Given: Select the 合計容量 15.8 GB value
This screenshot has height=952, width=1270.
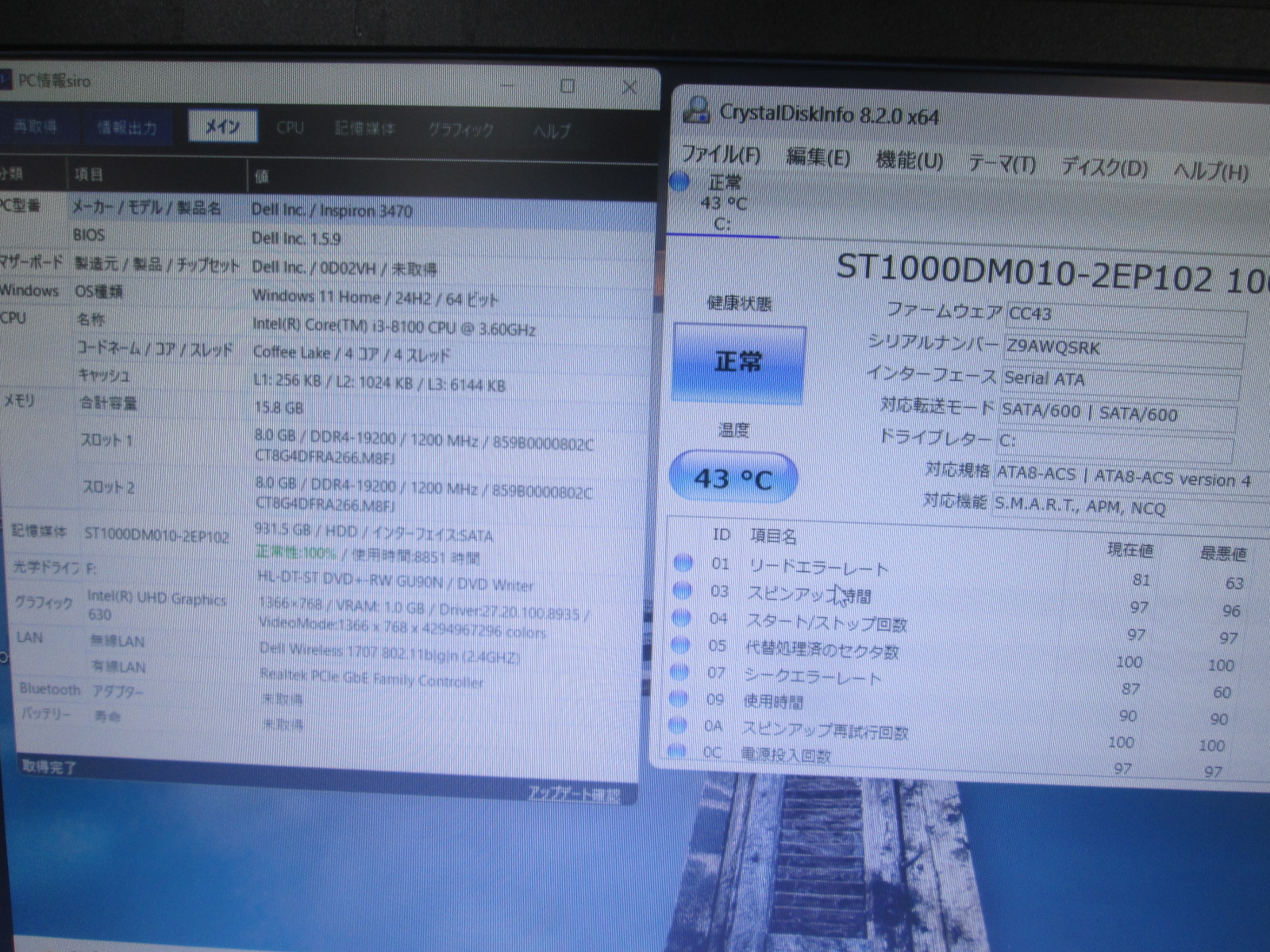Looking at the screenshot, I should (x=279, y=408).
